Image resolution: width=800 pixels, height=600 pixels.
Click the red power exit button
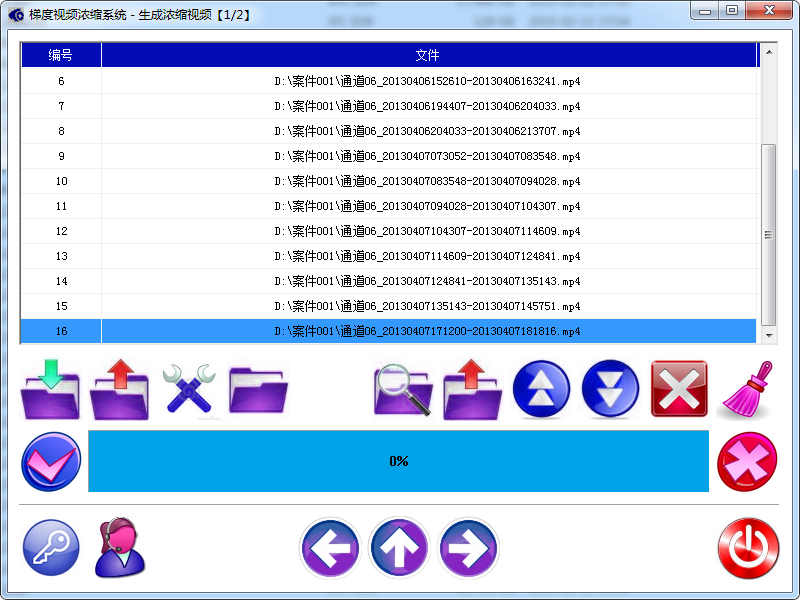click(x=748, y=548)
